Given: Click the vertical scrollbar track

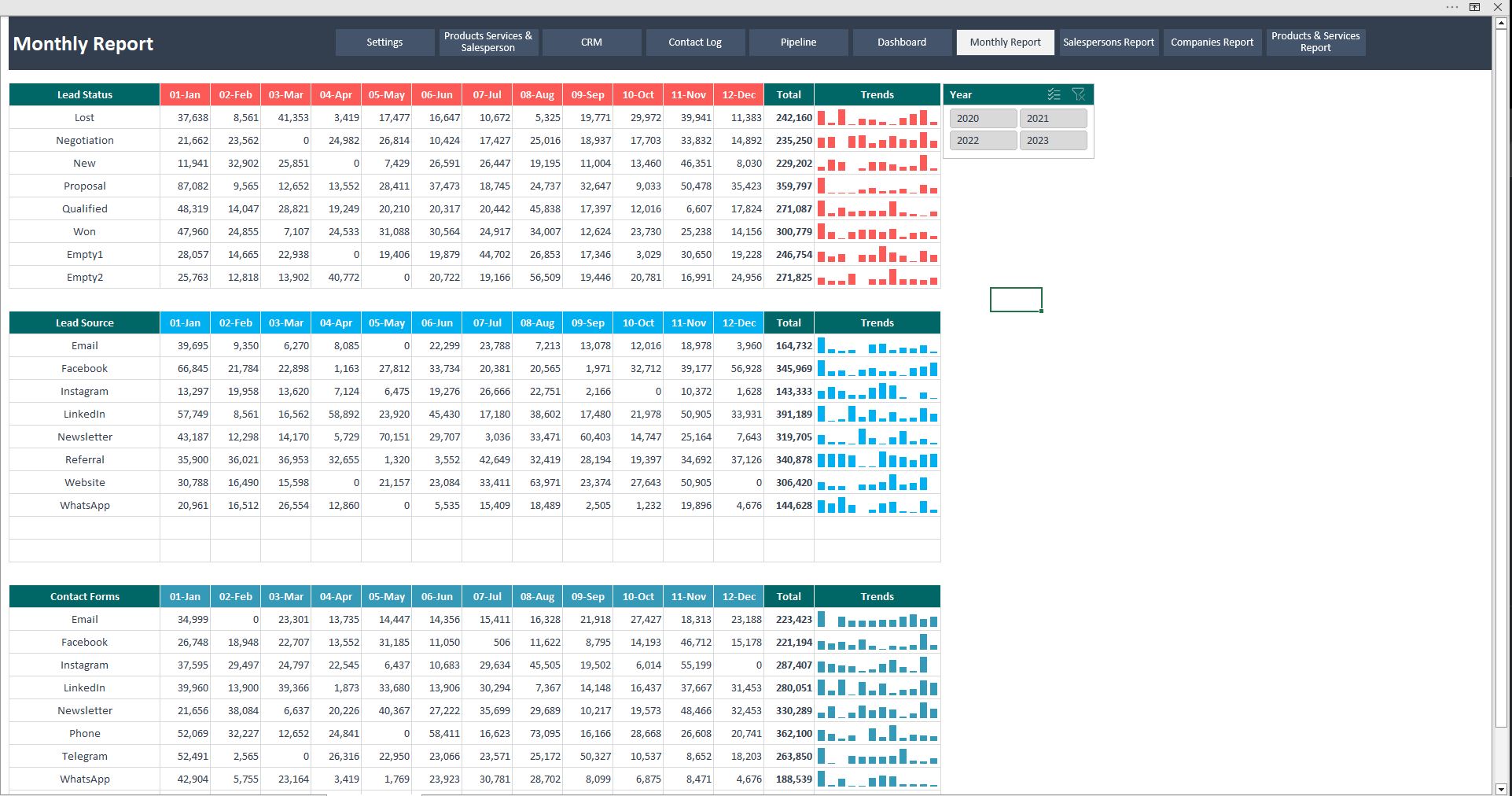Looking at the screenshot, I should click(1500, 755).
